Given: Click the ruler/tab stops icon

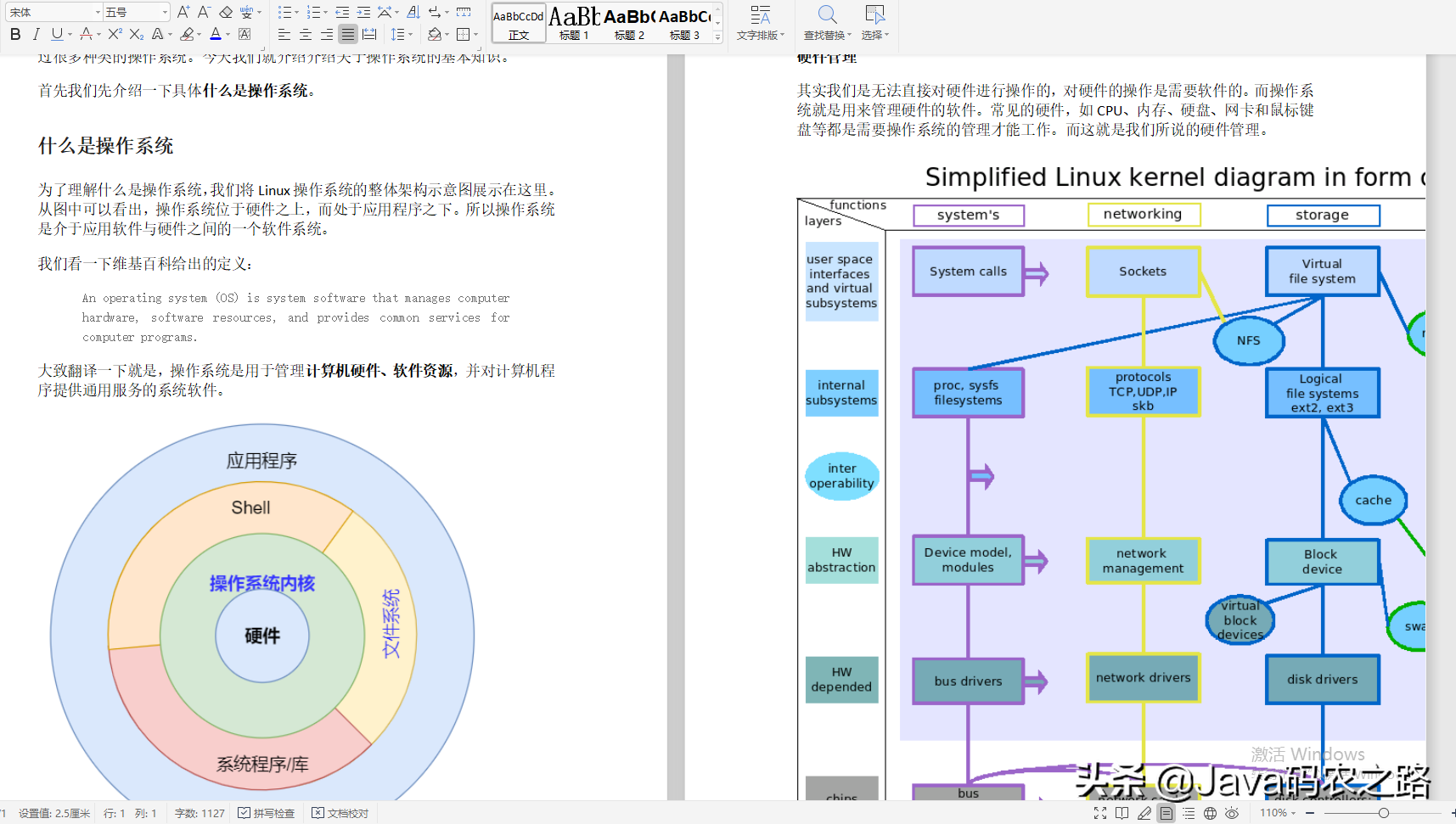Looking at the screenshot, I should click(464, 12).
